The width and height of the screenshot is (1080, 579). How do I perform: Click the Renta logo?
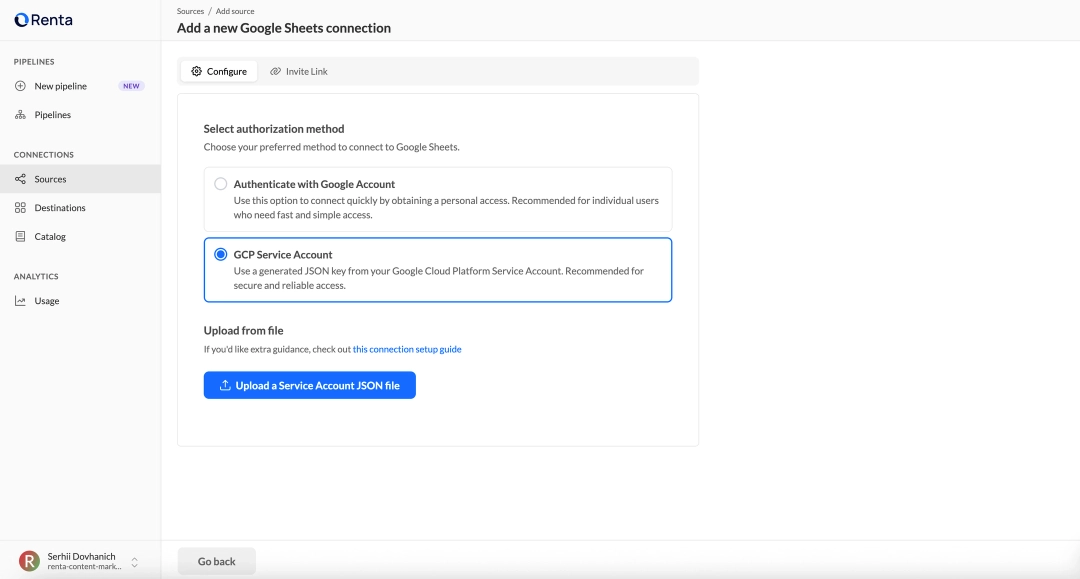(40, 19)
